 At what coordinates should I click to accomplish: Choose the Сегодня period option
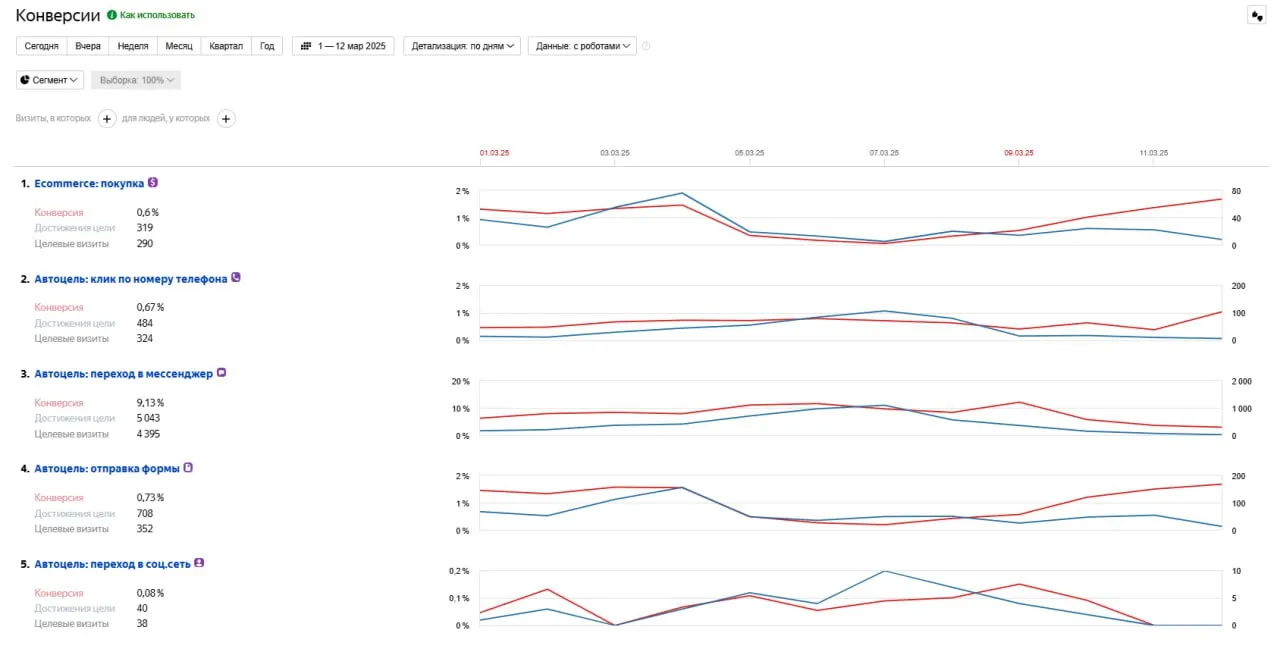(41, 46)
